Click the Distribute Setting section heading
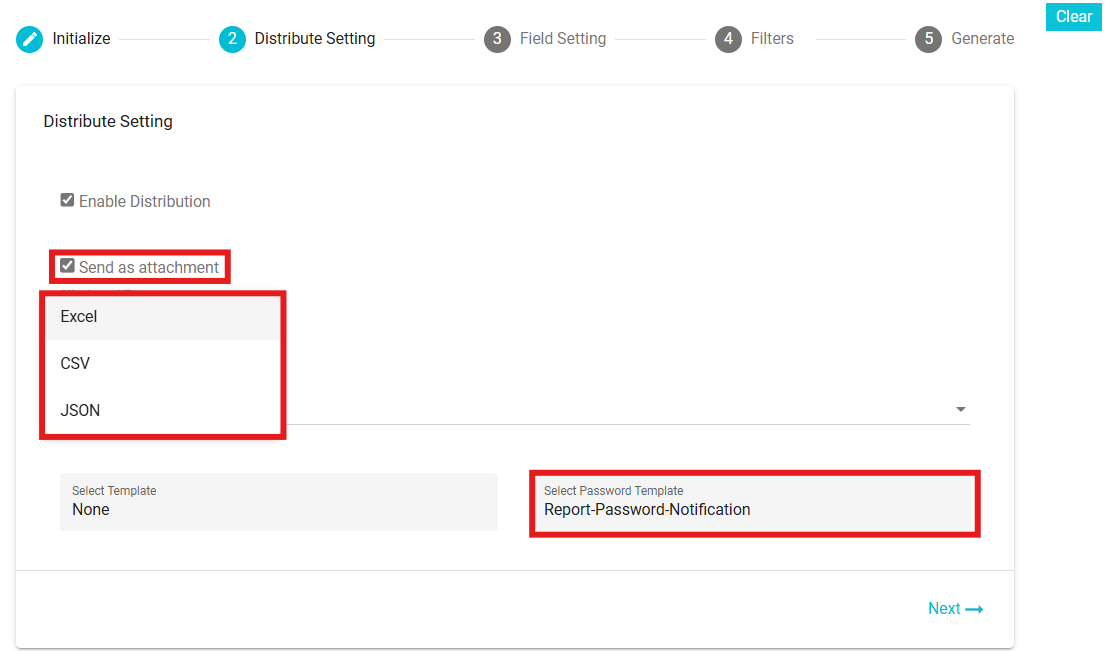 (x=108, y=121)
